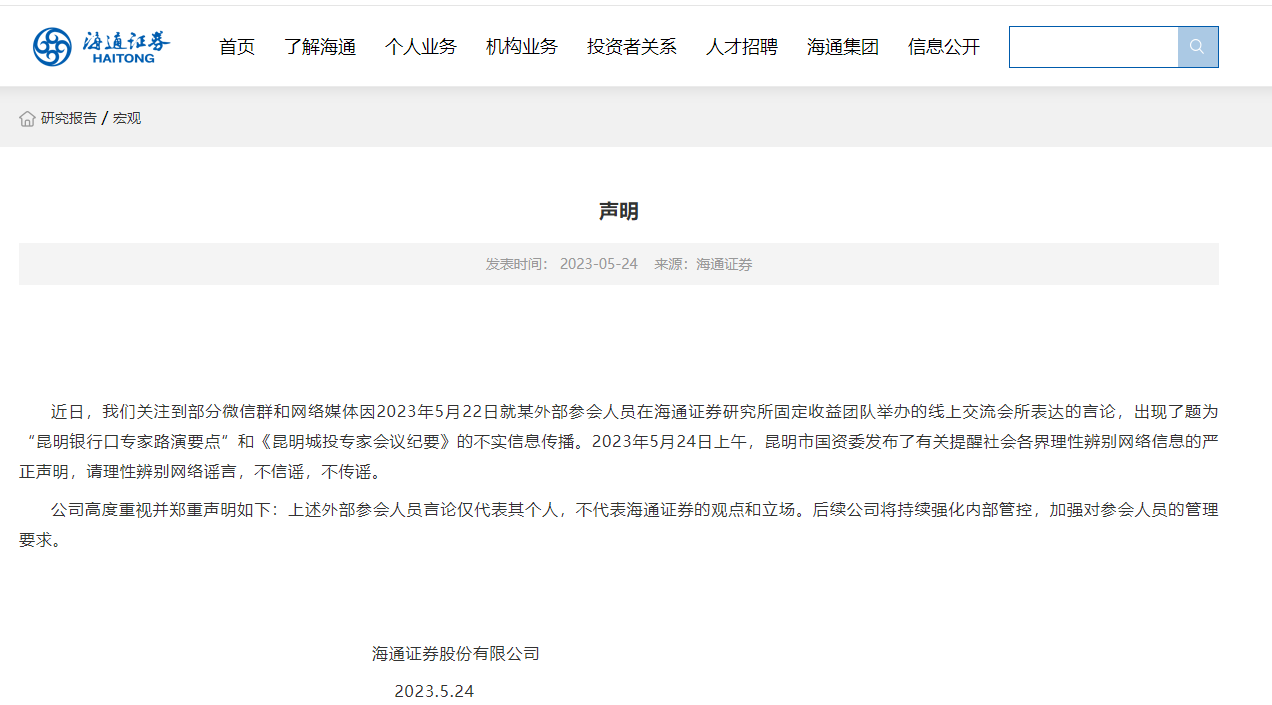This screenshot has height=705, width=1272.
Task: Open the 个人业务 menu
Action: coord(421,47)
